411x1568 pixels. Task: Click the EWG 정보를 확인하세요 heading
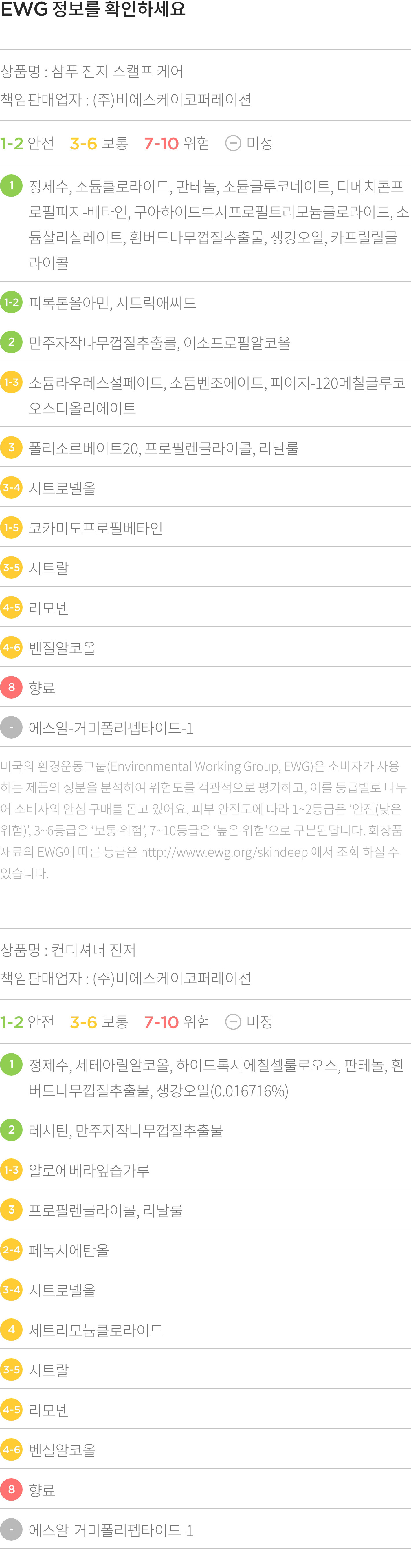93,10
